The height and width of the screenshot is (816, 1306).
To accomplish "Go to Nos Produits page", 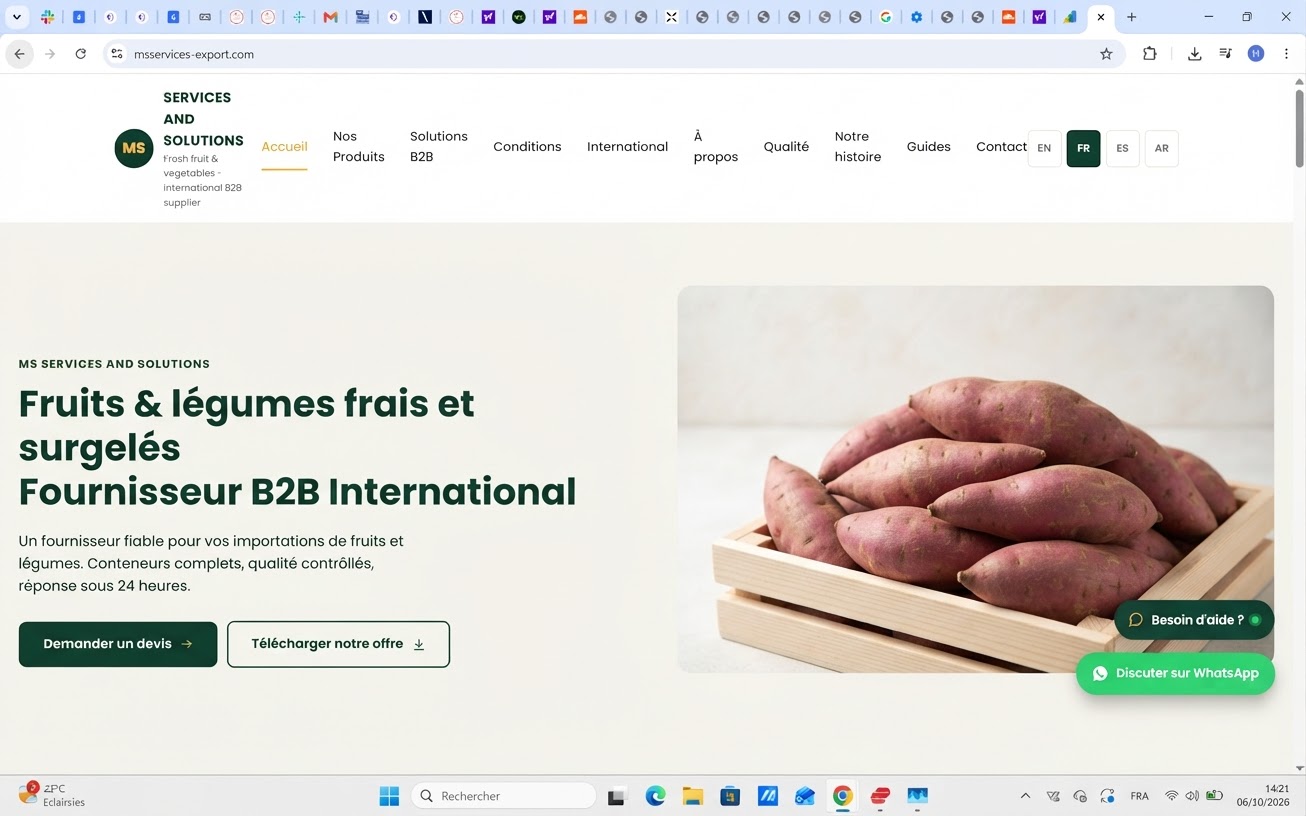I will [359, 147].
